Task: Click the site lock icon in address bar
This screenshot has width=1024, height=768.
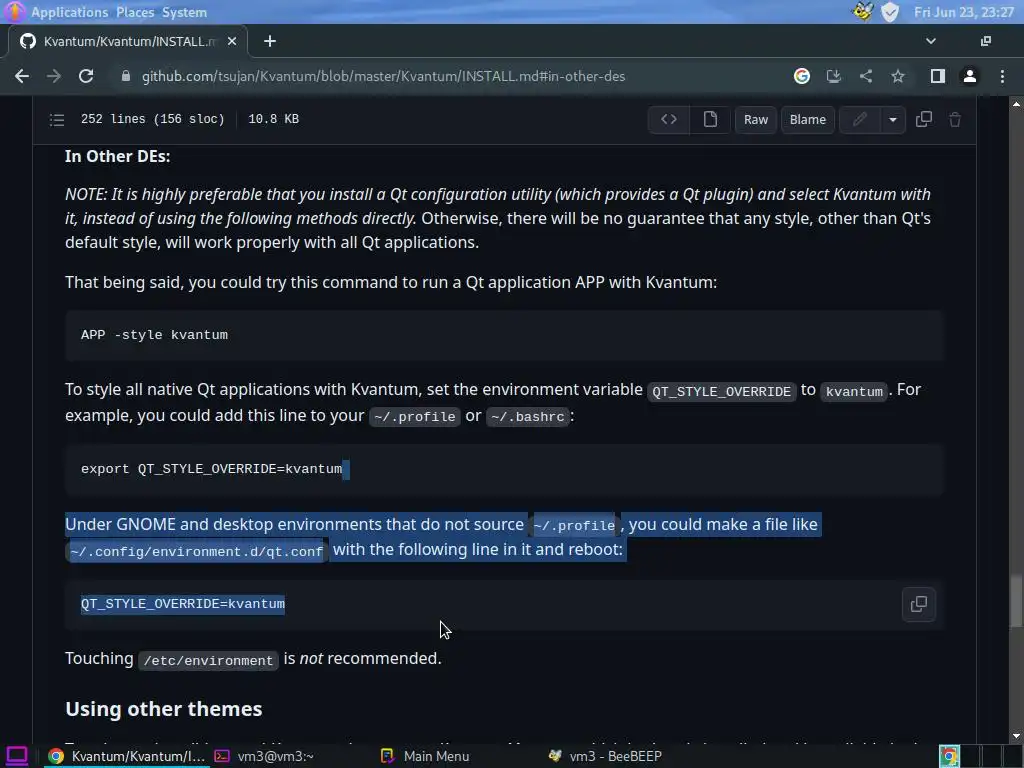Action: (x=126, y=76)
